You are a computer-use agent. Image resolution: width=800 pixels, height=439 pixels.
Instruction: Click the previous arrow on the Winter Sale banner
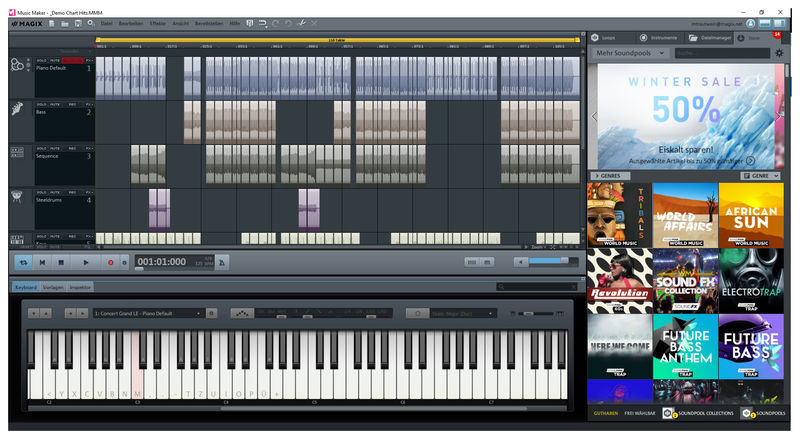click(x=594, y=116)
